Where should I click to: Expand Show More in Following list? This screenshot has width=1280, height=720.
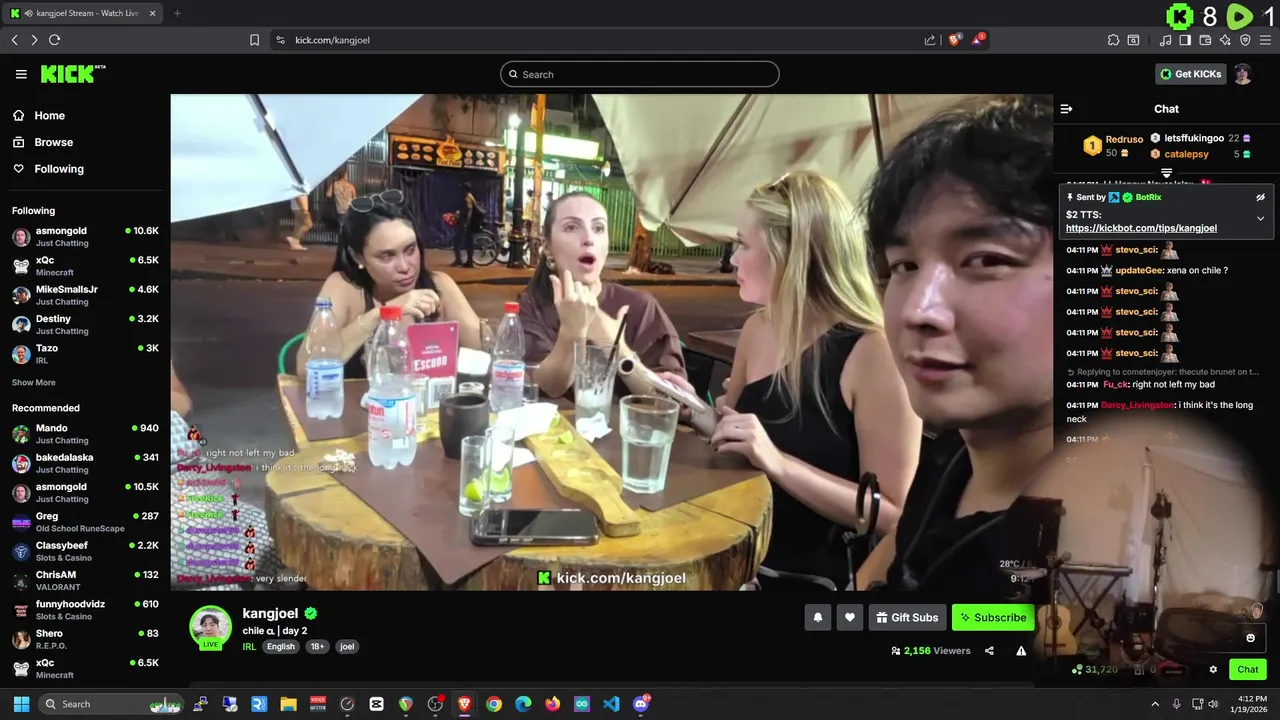34,382
